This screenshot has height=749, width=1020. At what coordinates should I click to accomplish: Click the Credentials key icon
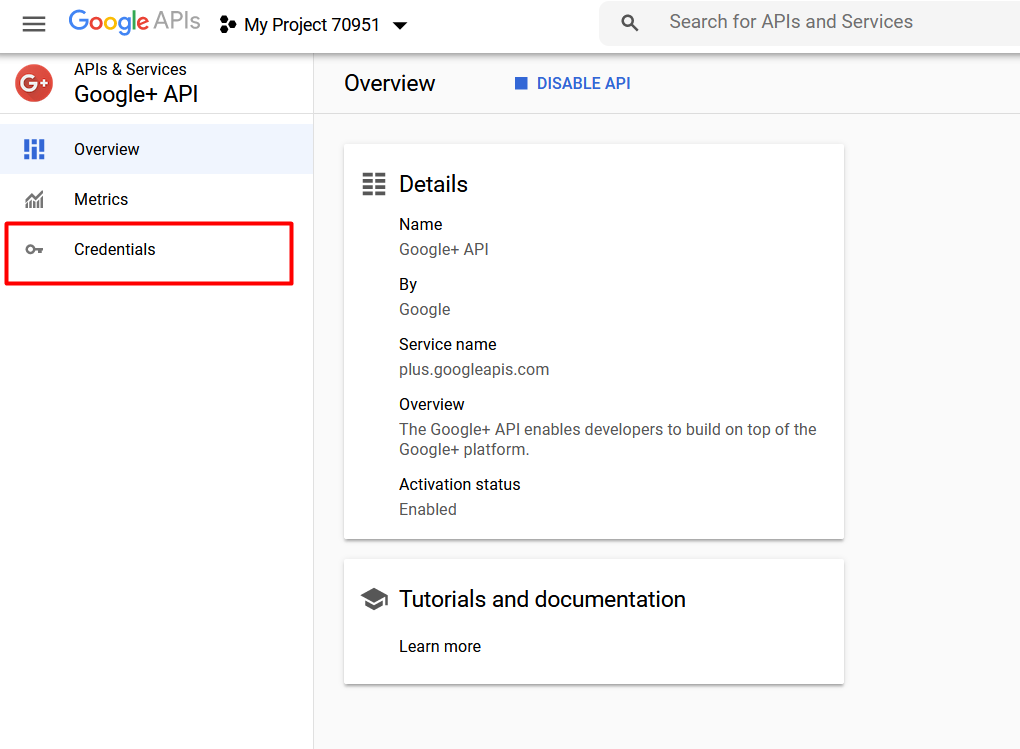(34, 249)
